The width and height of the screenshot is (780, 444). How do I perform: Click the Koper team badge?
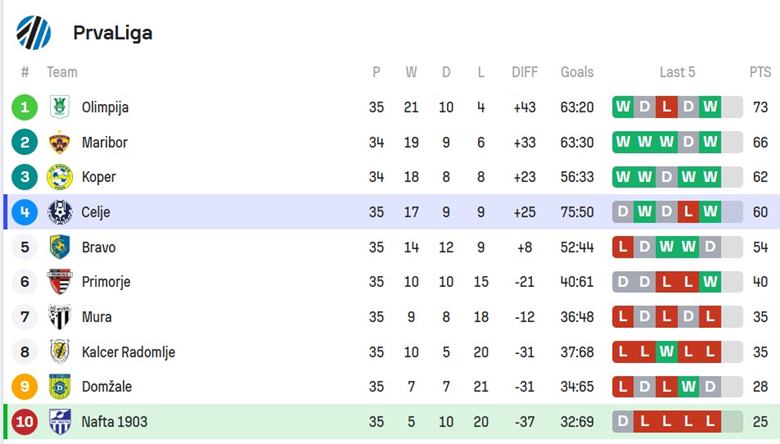point(60,177)
